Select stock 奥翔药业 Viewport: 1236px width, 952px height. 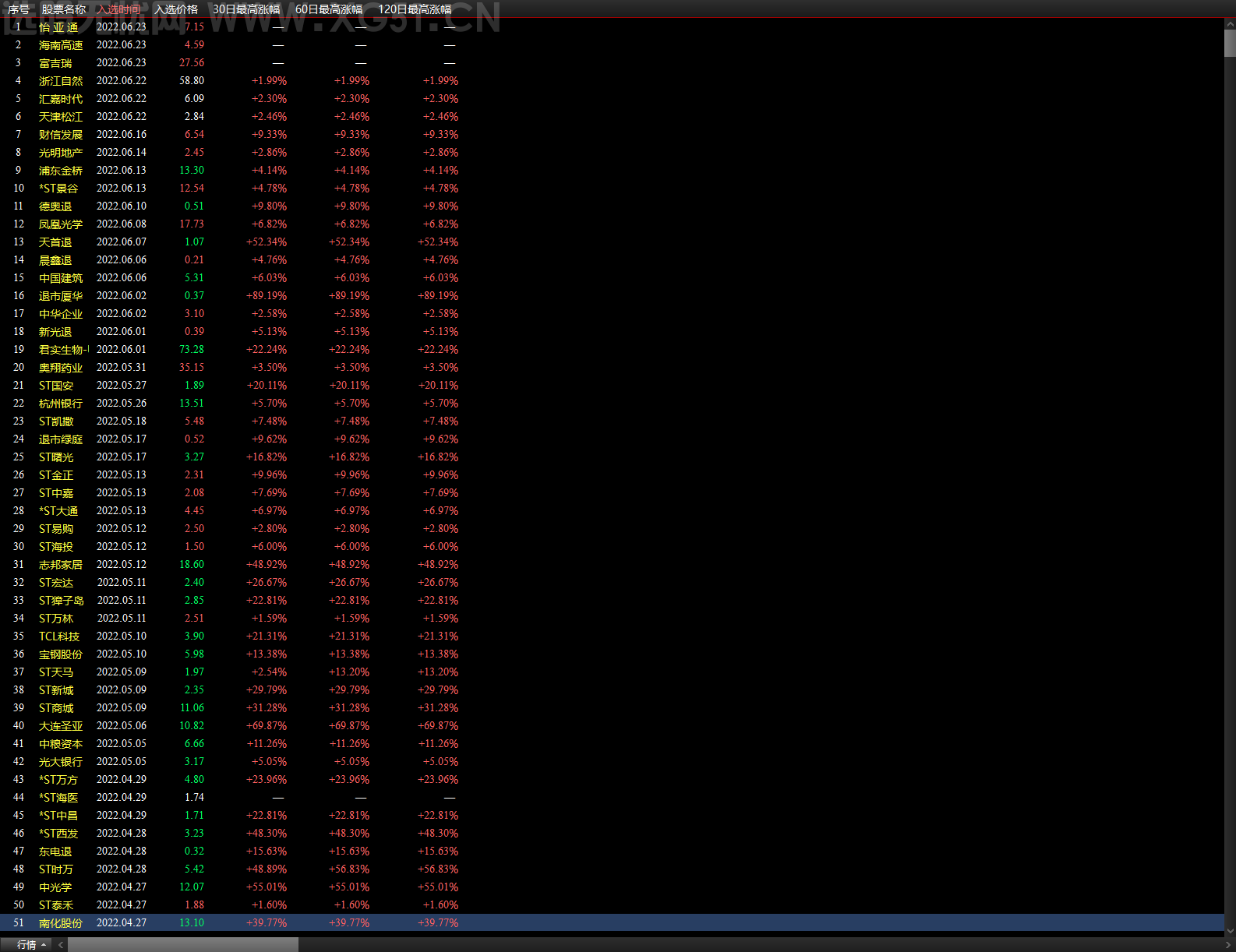pyautogui.click(x=61, y=368)
